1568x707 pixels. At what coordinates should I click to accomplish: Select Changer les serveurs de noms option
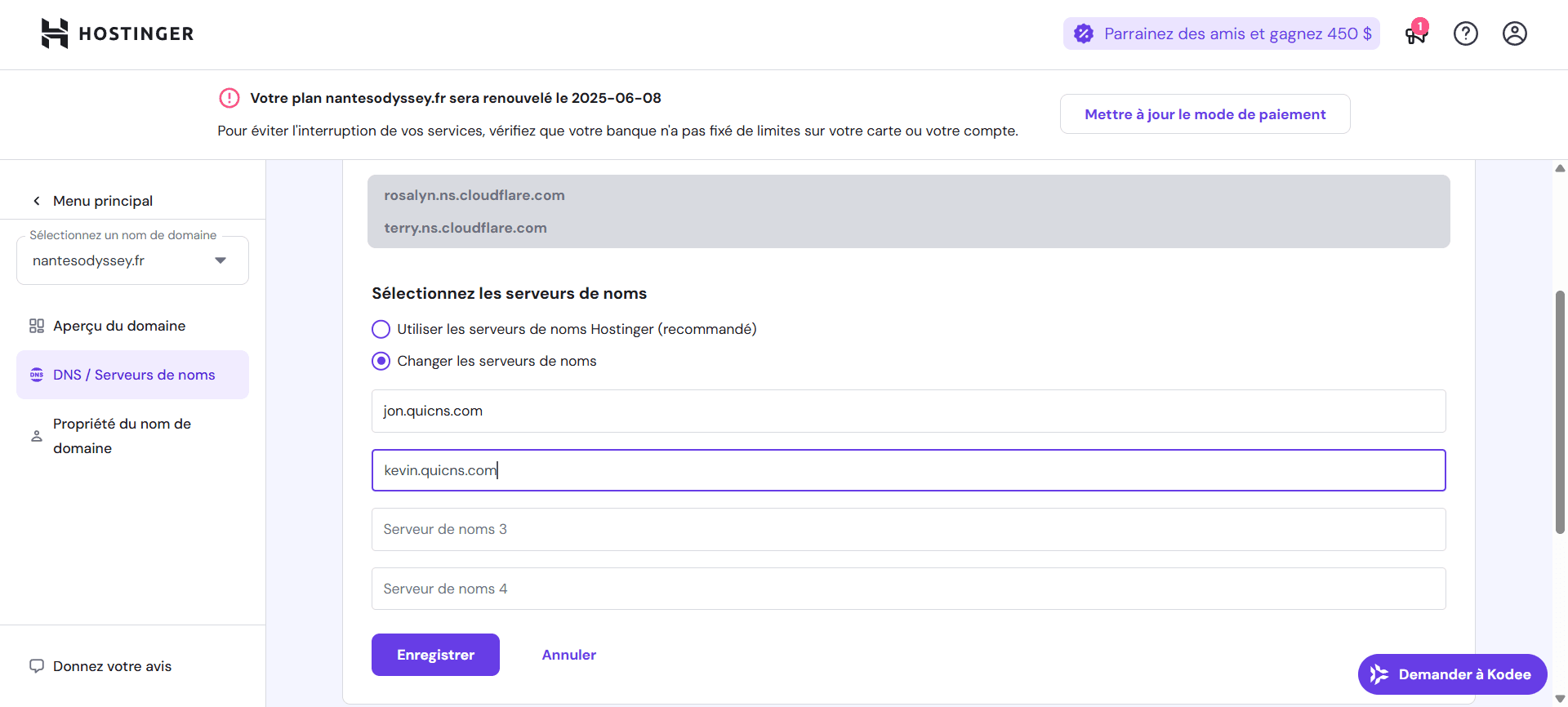[381, 361]
